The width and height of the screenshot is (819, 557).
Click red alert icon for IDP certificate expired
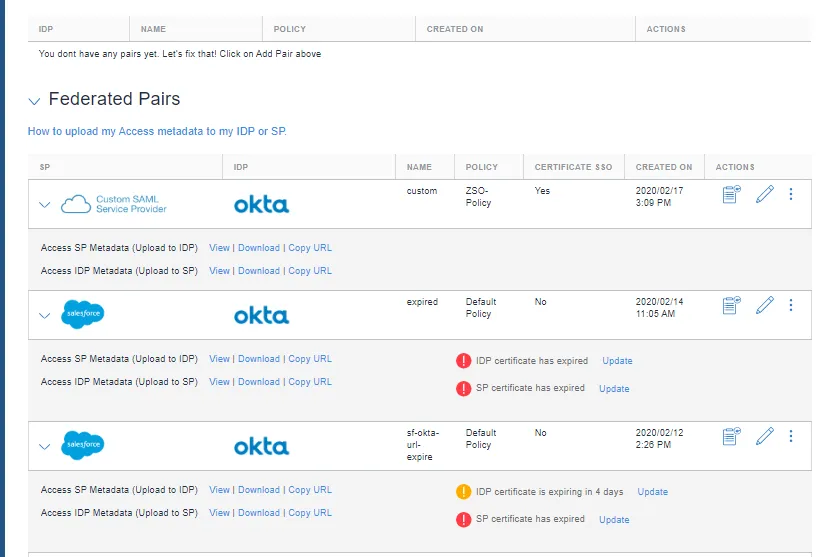(463, 361)
